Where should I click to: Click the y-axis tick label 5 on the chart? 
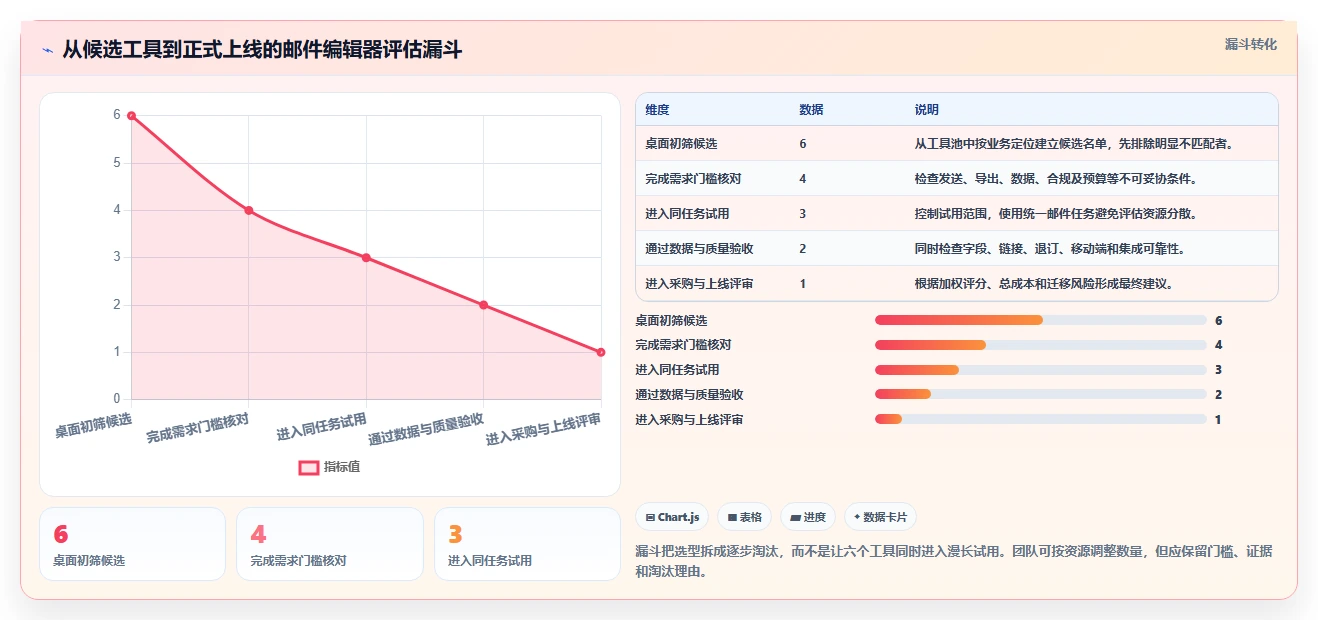click(117, 163)
